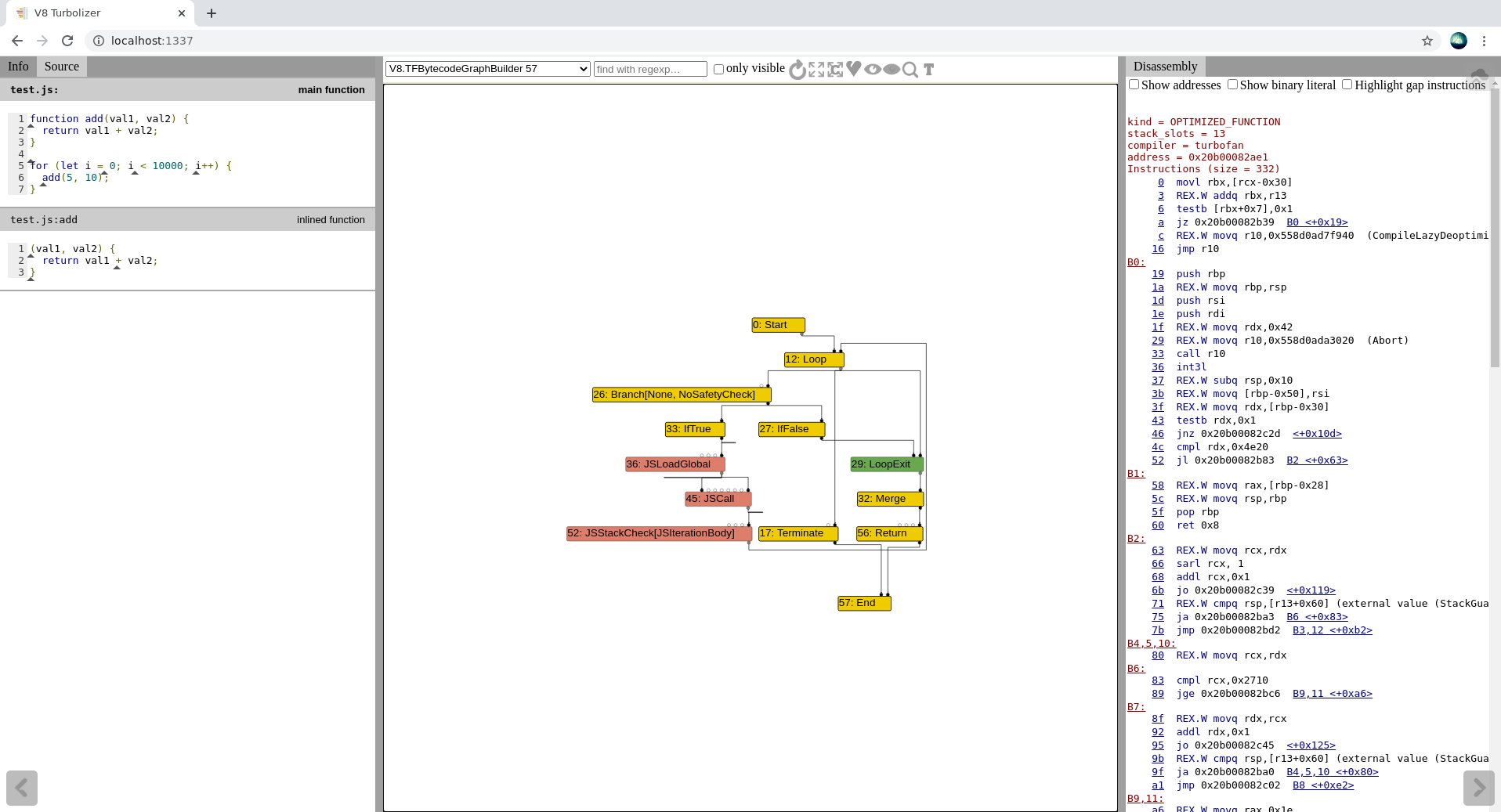Collapse the left panel with arrow button
The image size is (1501, 812).
click(22, 788)
